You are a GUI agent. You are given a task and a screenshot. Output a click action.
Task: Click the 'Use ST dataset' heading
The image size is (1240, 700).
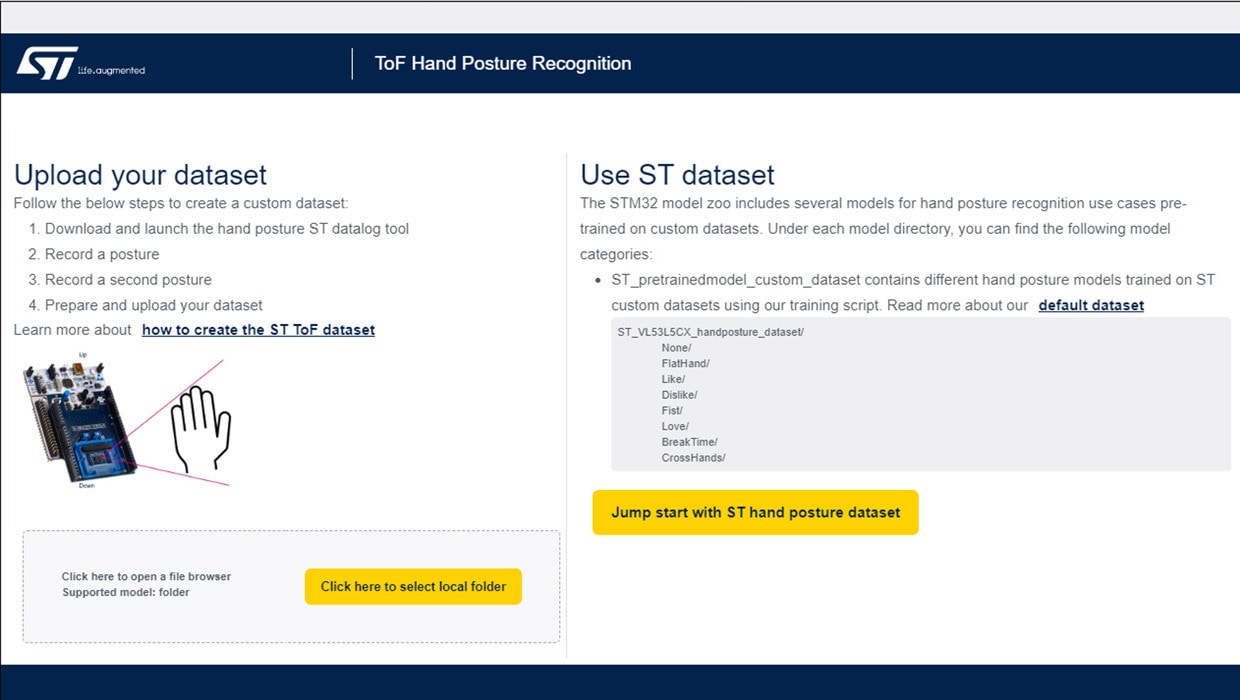pos(677,175)
